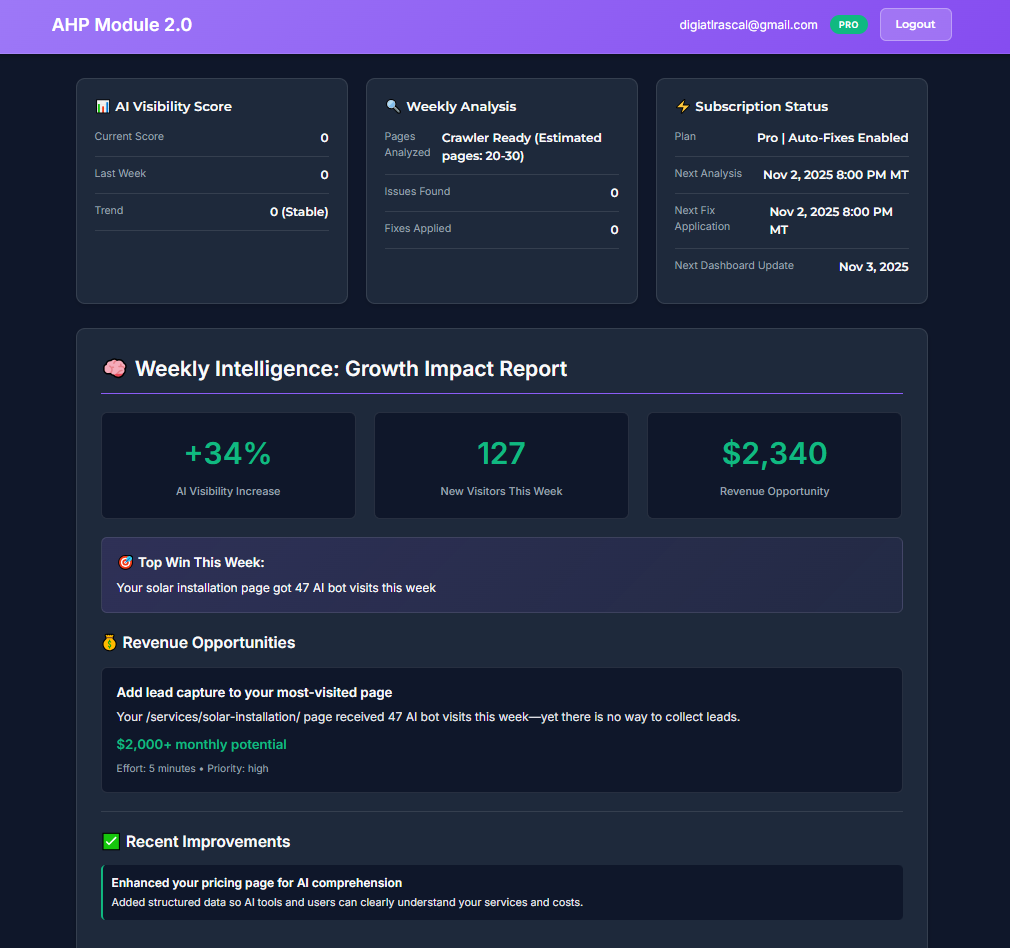The height and width of the screenshot is (948, 1010).
Task: Click the Next Fix Application label
Action: click(702, 218)
